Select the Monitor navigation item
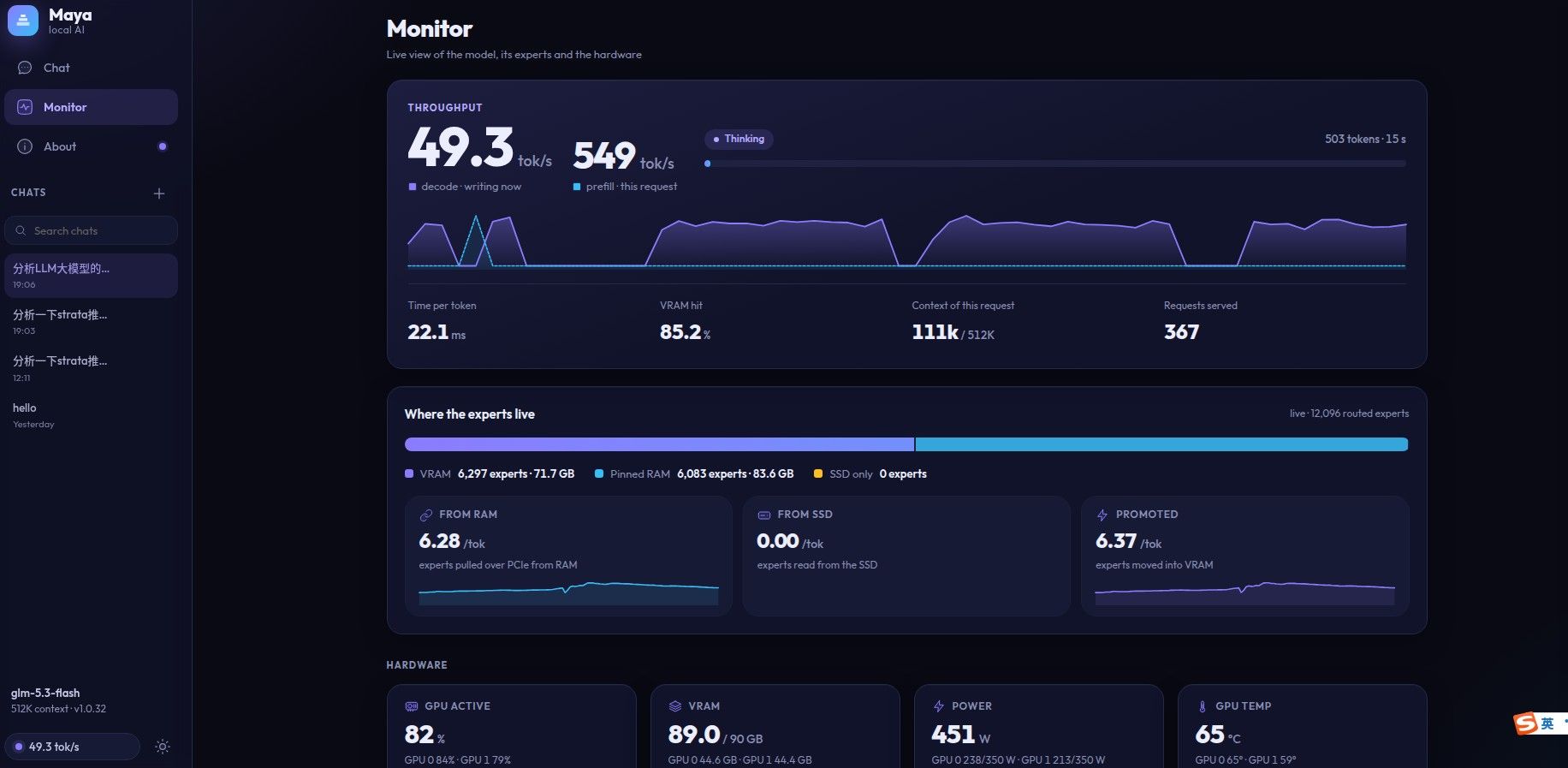The height and width of the screenshot is (768, 1568). point(91,107)
